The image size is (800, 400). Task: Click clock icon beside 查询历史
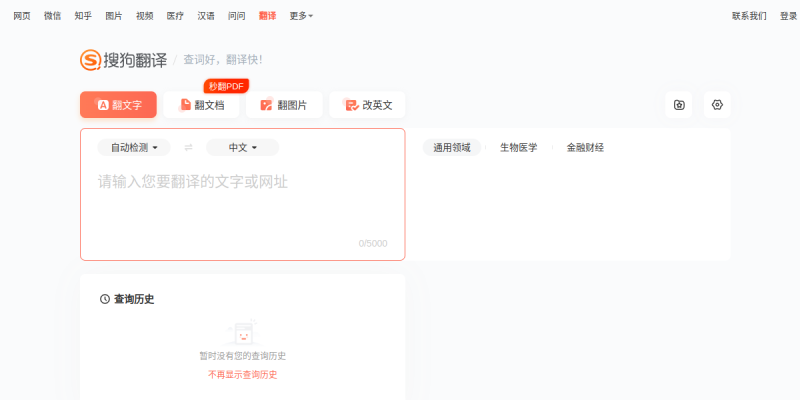105,299
